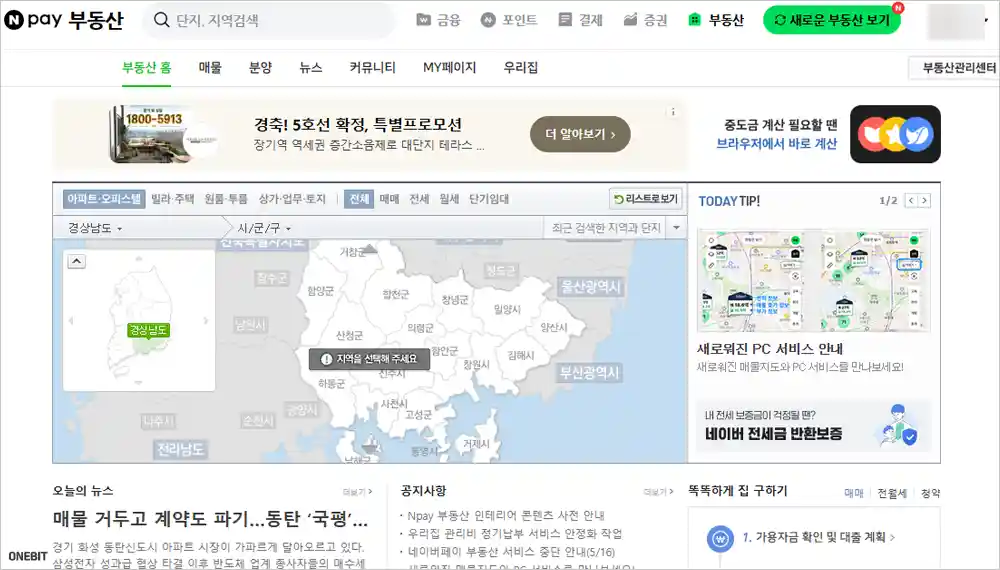Click the won coin step icon
The width and height of the screenshot is (1000, 570).
coord(720,539)
